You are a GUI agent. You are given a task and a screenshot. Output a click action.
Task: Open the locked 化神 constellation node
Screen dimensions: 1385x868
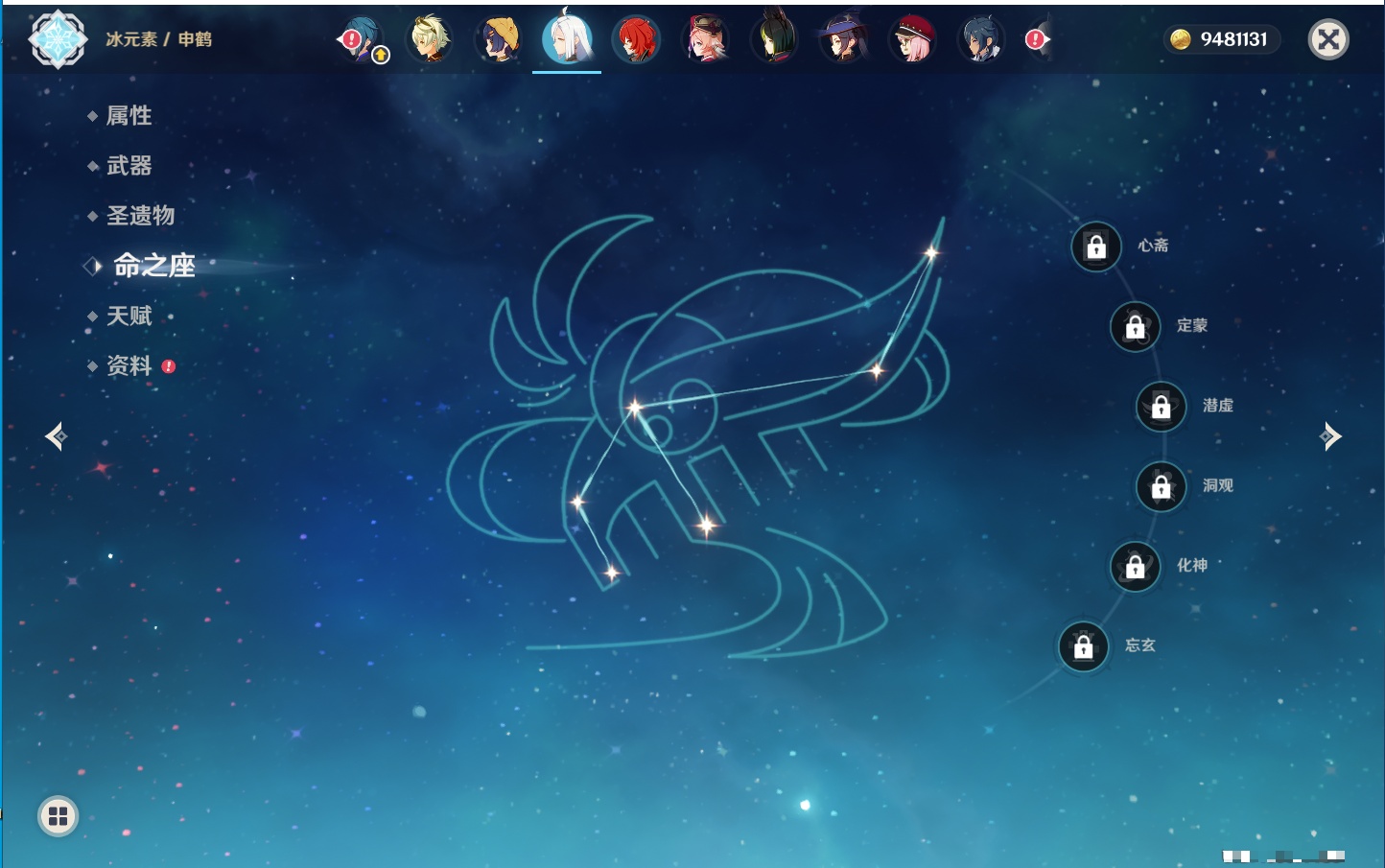click(1136, 567)
